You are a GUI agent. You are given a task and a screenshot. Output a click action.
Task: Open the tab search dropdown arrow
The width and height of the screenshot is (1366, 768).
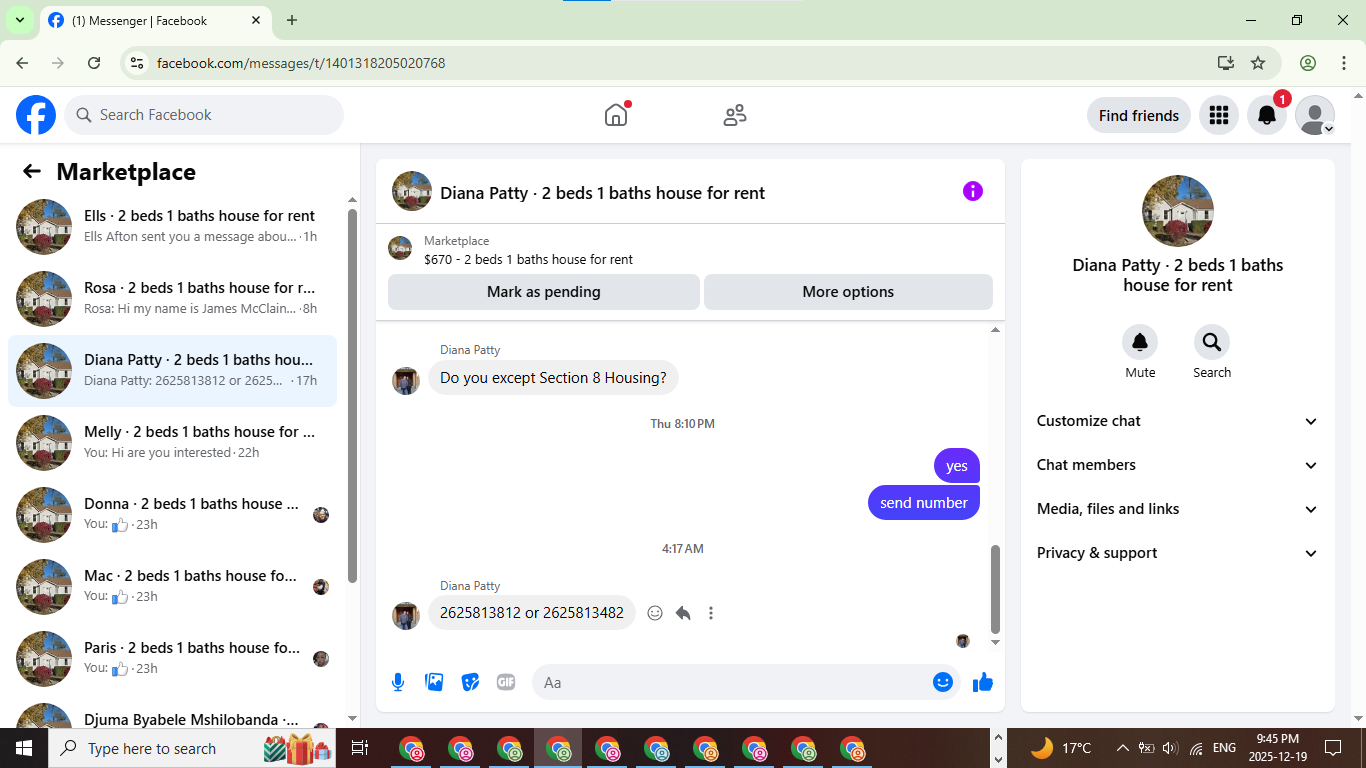click(19, 20)
